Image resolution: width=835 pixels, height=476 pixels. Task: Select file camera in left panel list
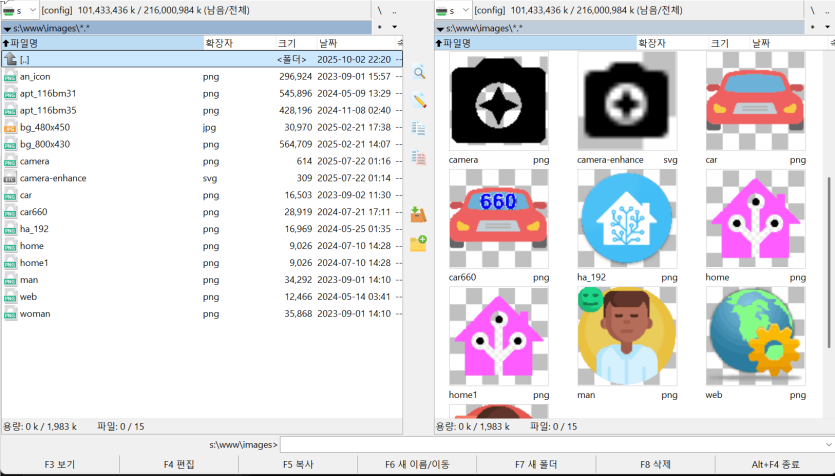pyautogui.click(x=202, y=161)
